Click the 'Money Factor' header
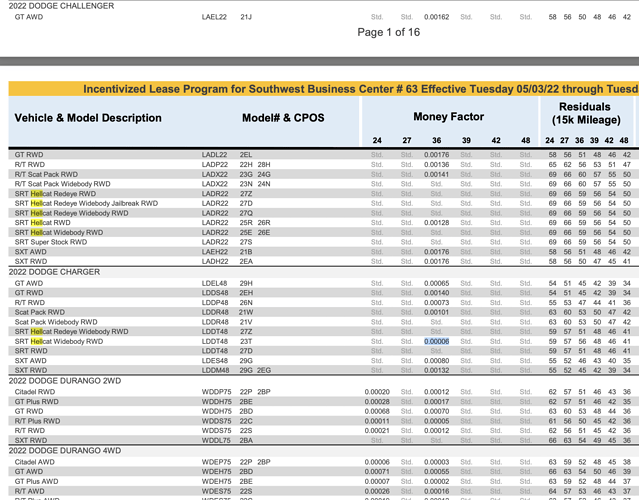Screen dimensions: 639x500 (449, 117)
